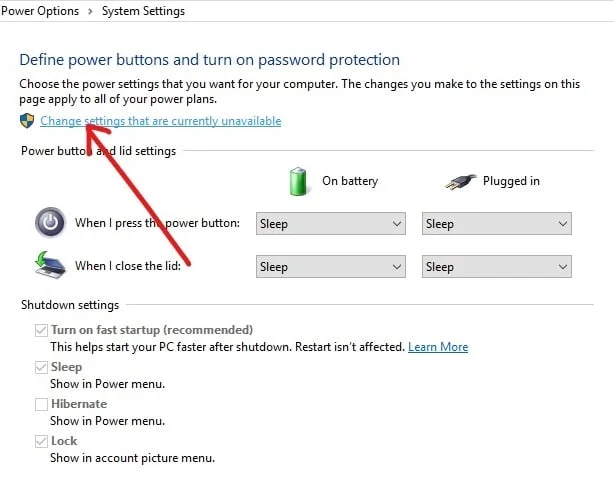Open the Learn More link
614x478 pixels.
point(438,347)
